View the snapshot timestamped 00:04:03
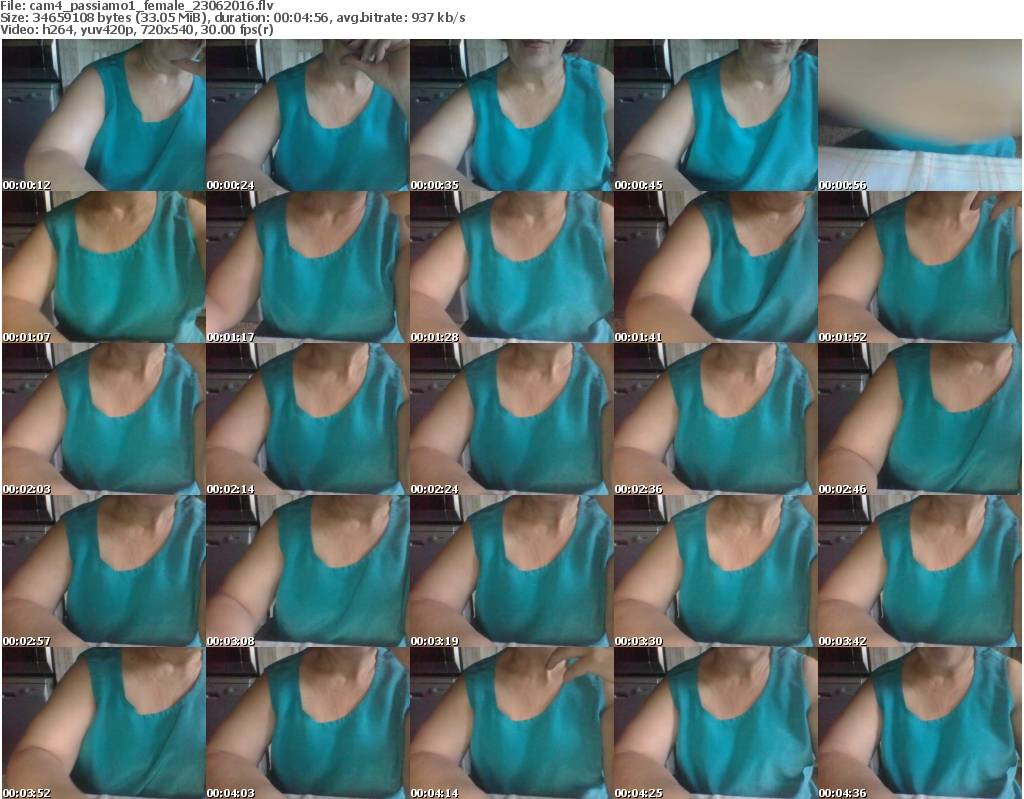The image size is (1024, 799). coord(308,723)
